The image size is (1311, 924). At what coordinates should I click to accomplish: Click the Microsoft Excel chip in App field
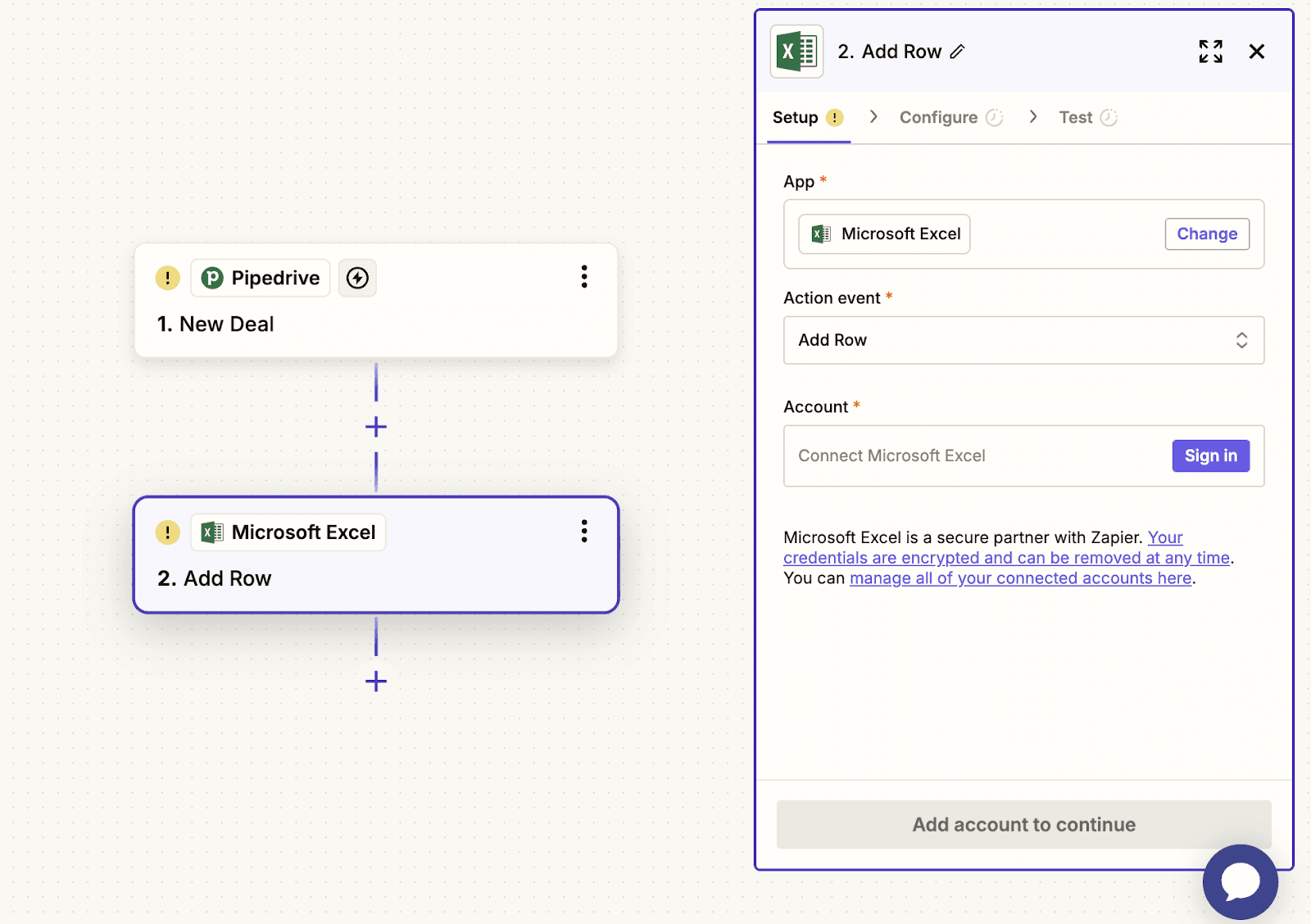(x=884, y=234)
